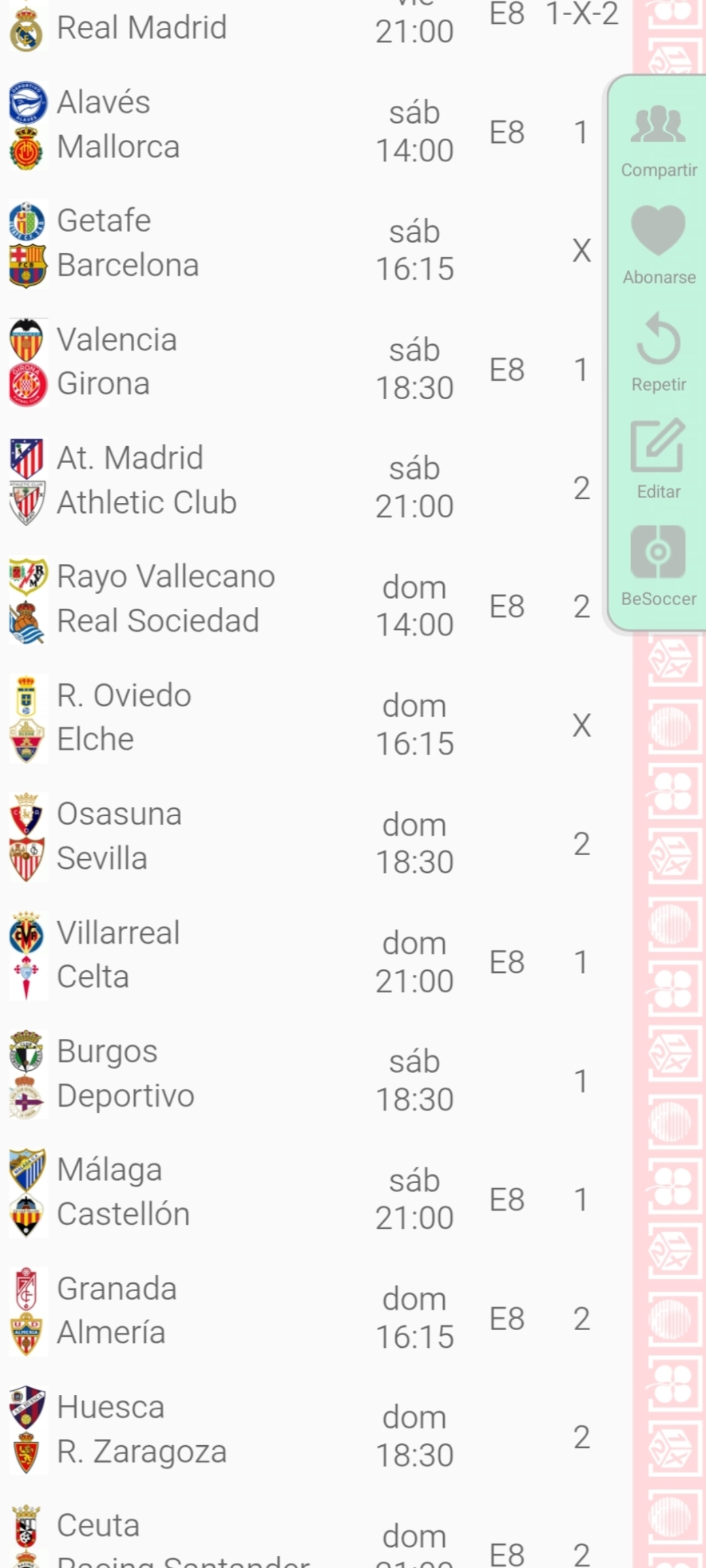The height and width of the screenshot is (1568, 706).
Task: Open the Editar pencil icon
Action: (x=658, y=446)
